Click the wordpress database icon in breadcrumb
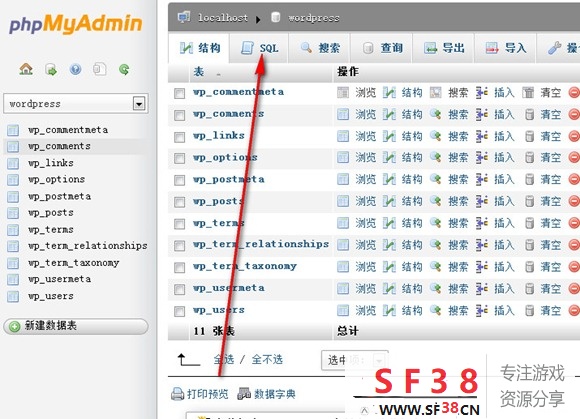580x419 pixels. point(276,17)
